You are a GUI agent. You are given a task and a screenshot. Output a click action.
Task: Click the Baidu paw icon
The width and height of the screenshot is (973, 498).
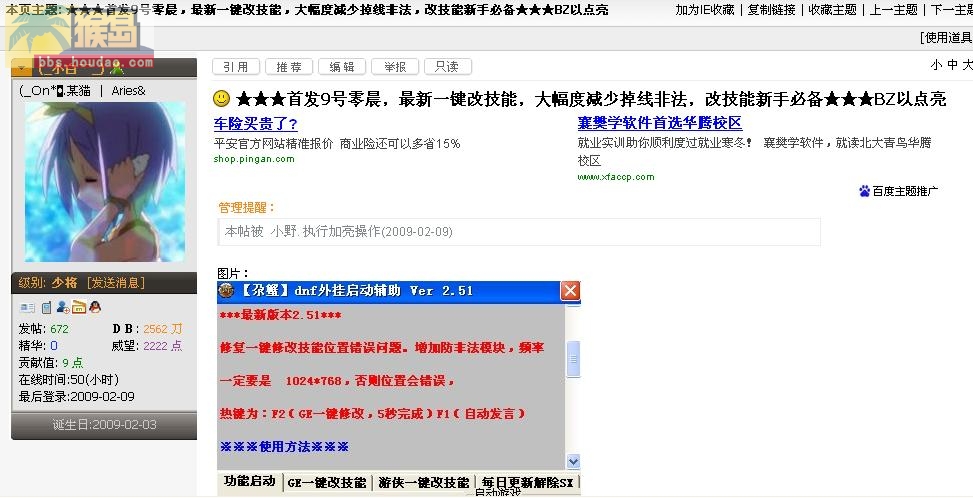tap(864, 191)
